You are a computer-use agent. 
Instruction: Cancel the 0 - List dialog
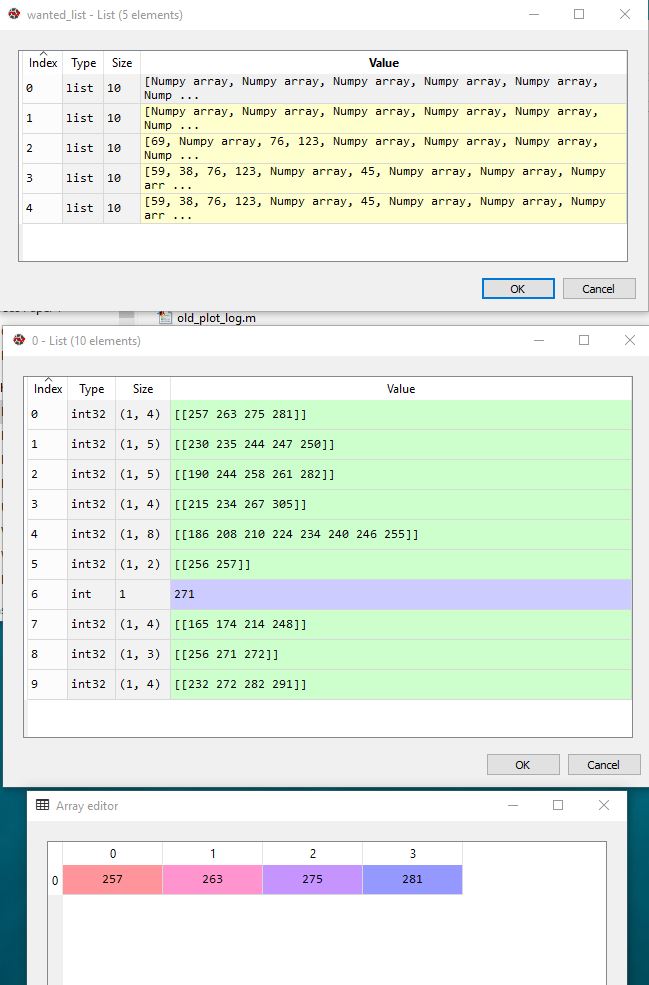603,765
